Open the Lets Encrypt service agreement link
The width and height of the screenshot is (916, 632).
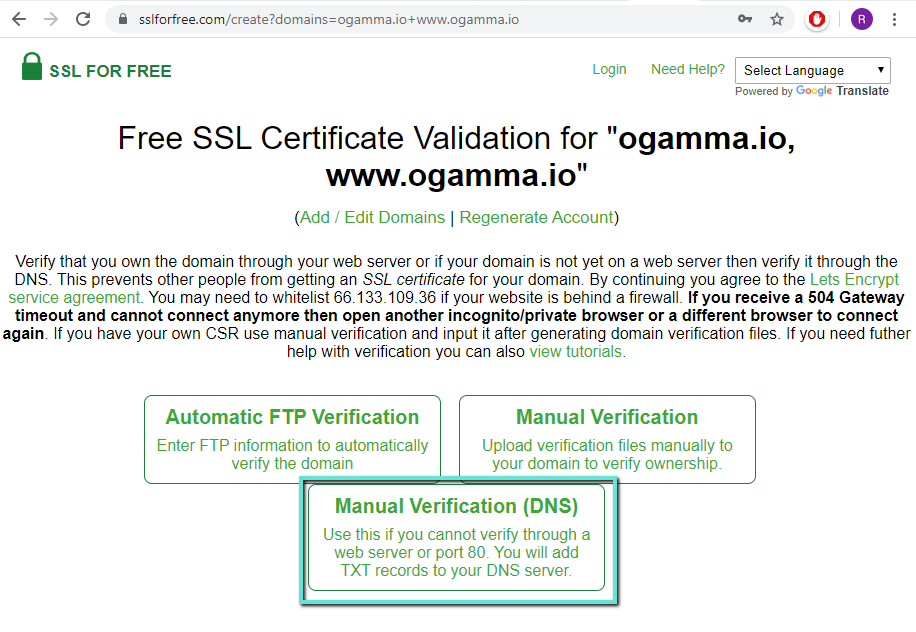click(x=75, y=297)
